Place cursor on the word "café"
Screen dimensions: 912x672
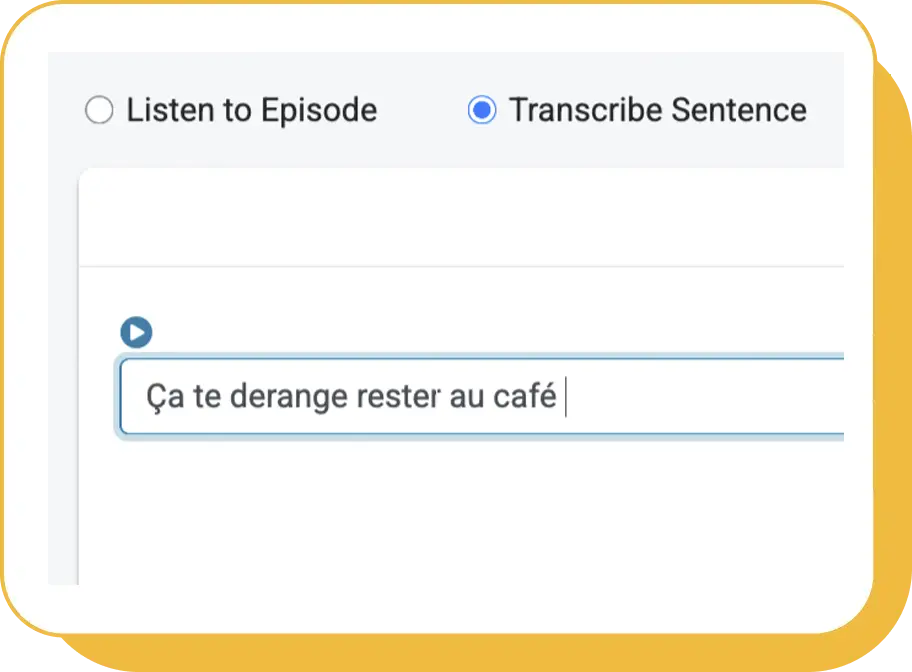pyautogui.click(x=524, y=397)
